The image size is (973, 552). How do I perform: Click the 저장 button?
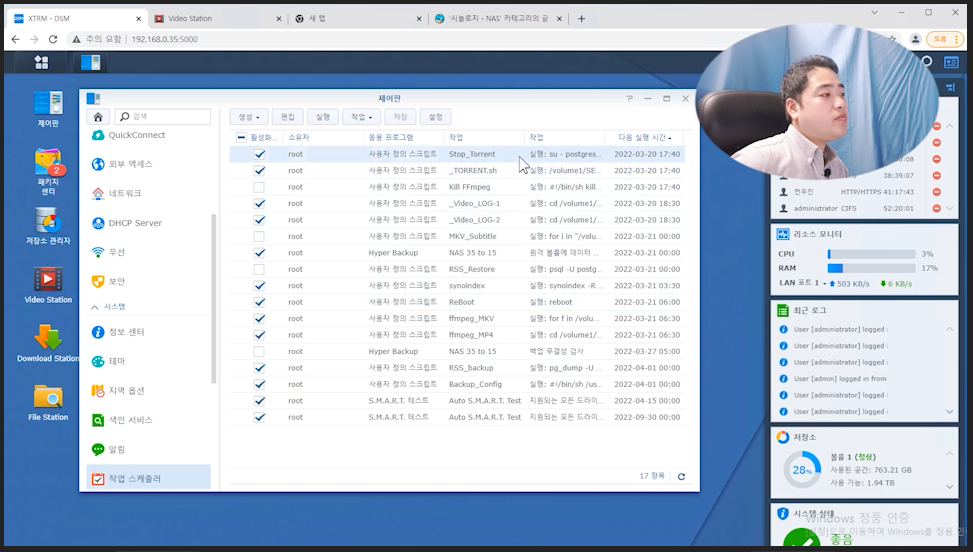click(400, 117)
